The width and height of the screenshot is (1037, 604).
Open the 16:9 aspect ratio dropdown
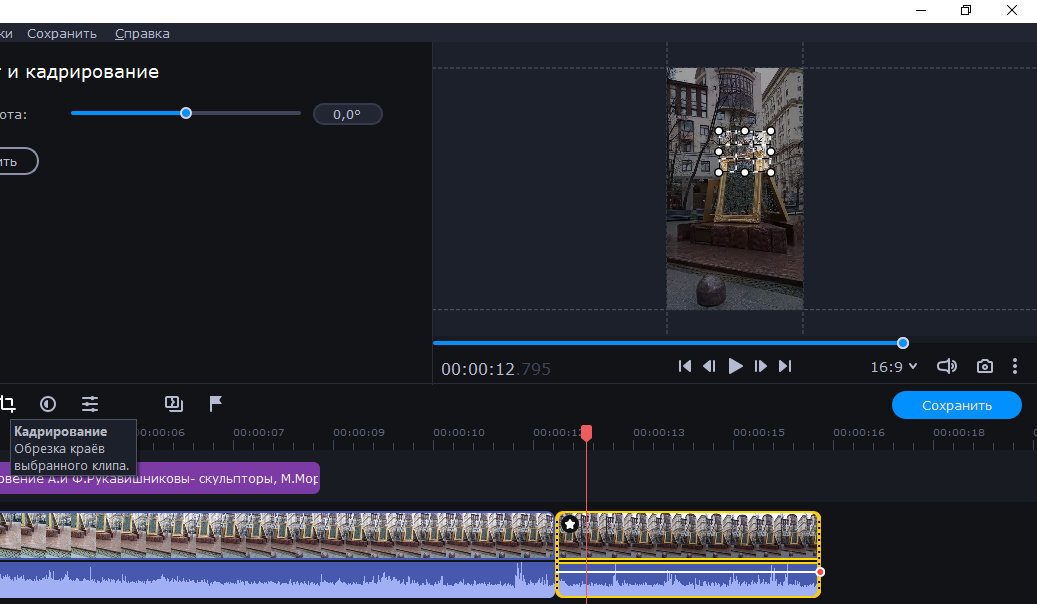click(x=893, y=367)
